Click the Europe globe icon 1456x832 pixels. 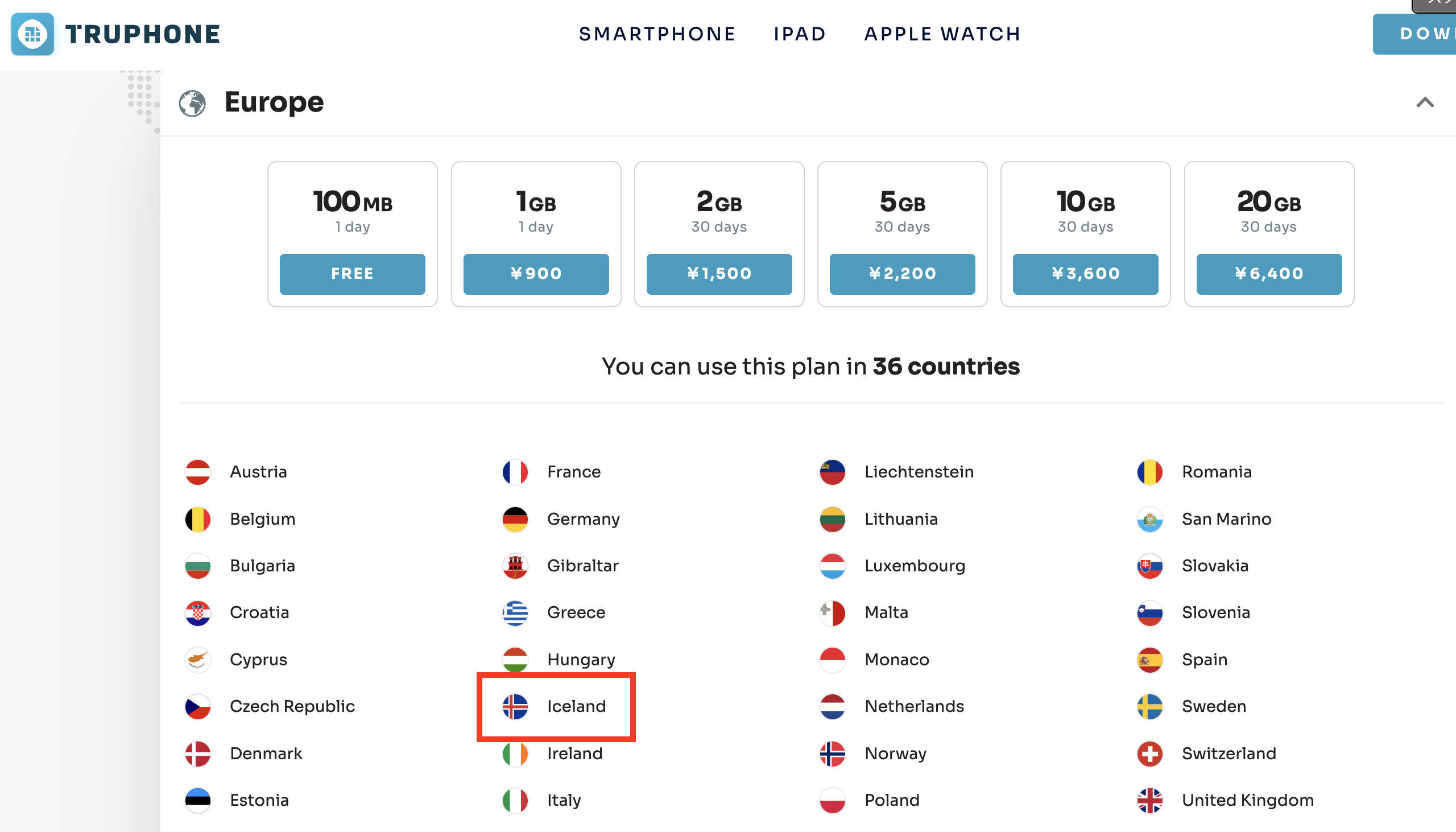192,104
